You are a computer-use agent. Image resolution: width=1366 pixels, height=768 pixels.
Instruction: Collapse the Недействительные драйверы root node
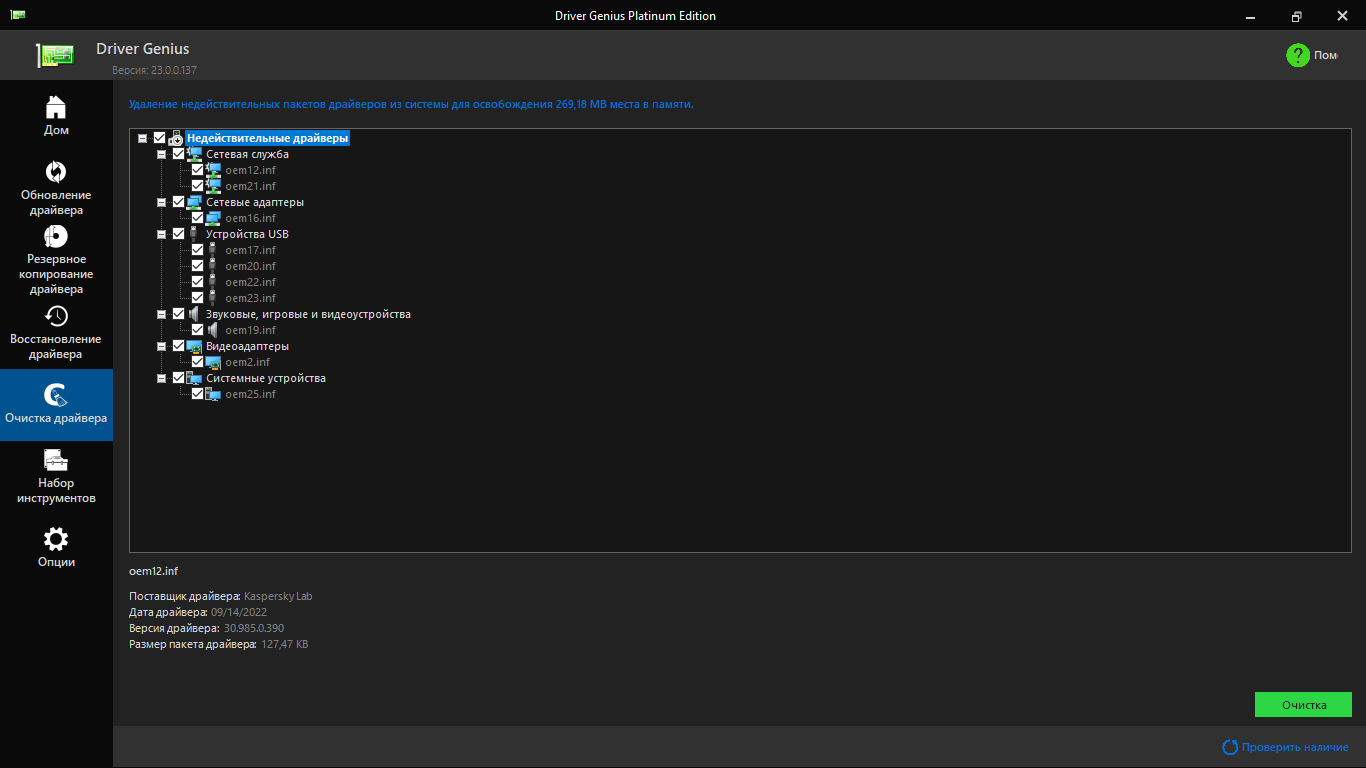142,138
